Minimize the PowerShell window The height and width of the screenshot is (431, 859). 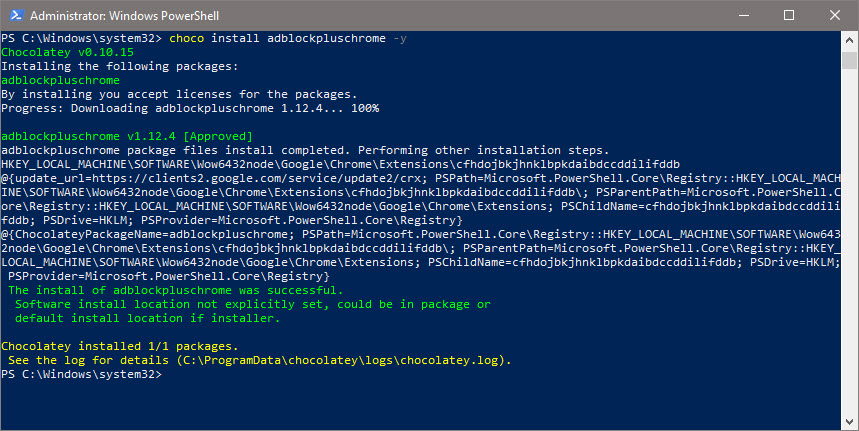click(x=742, y=16)
